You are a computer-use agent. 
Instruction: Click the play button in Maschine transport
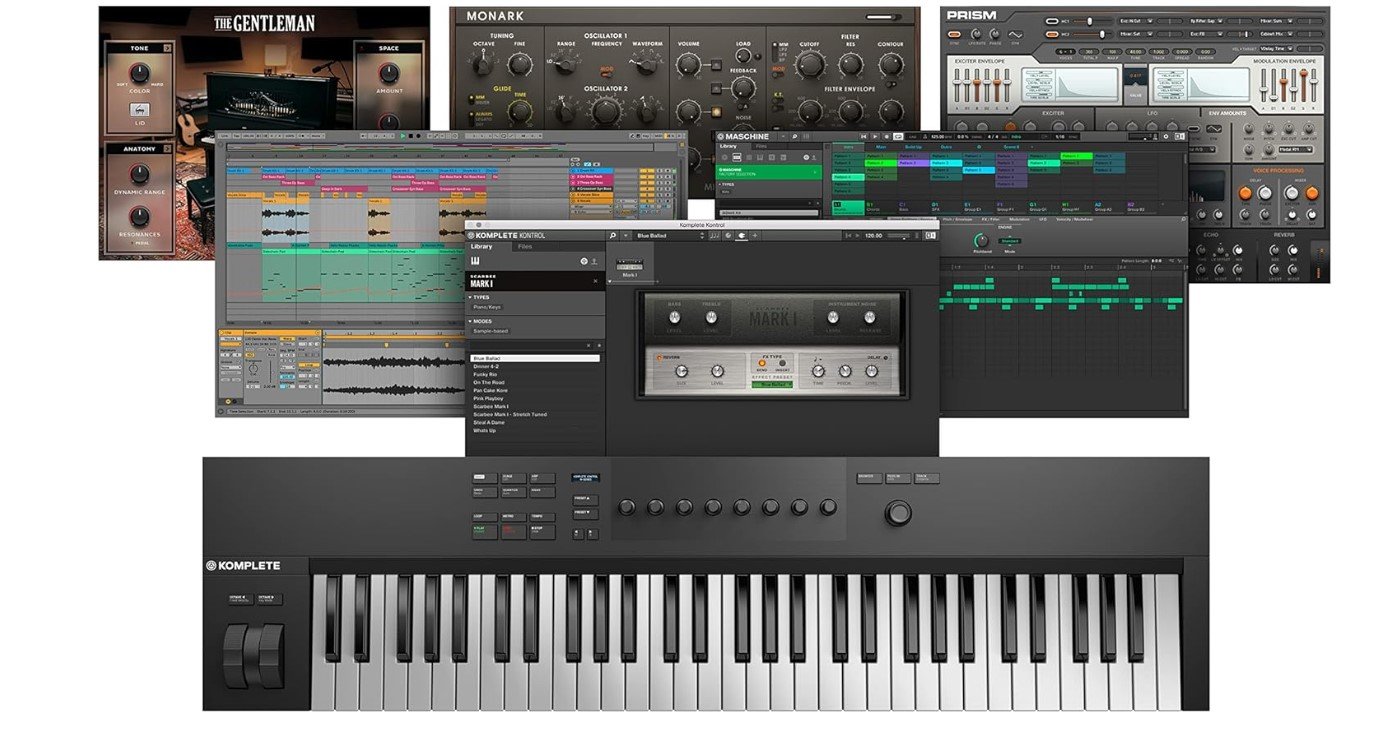pos(875,136)
